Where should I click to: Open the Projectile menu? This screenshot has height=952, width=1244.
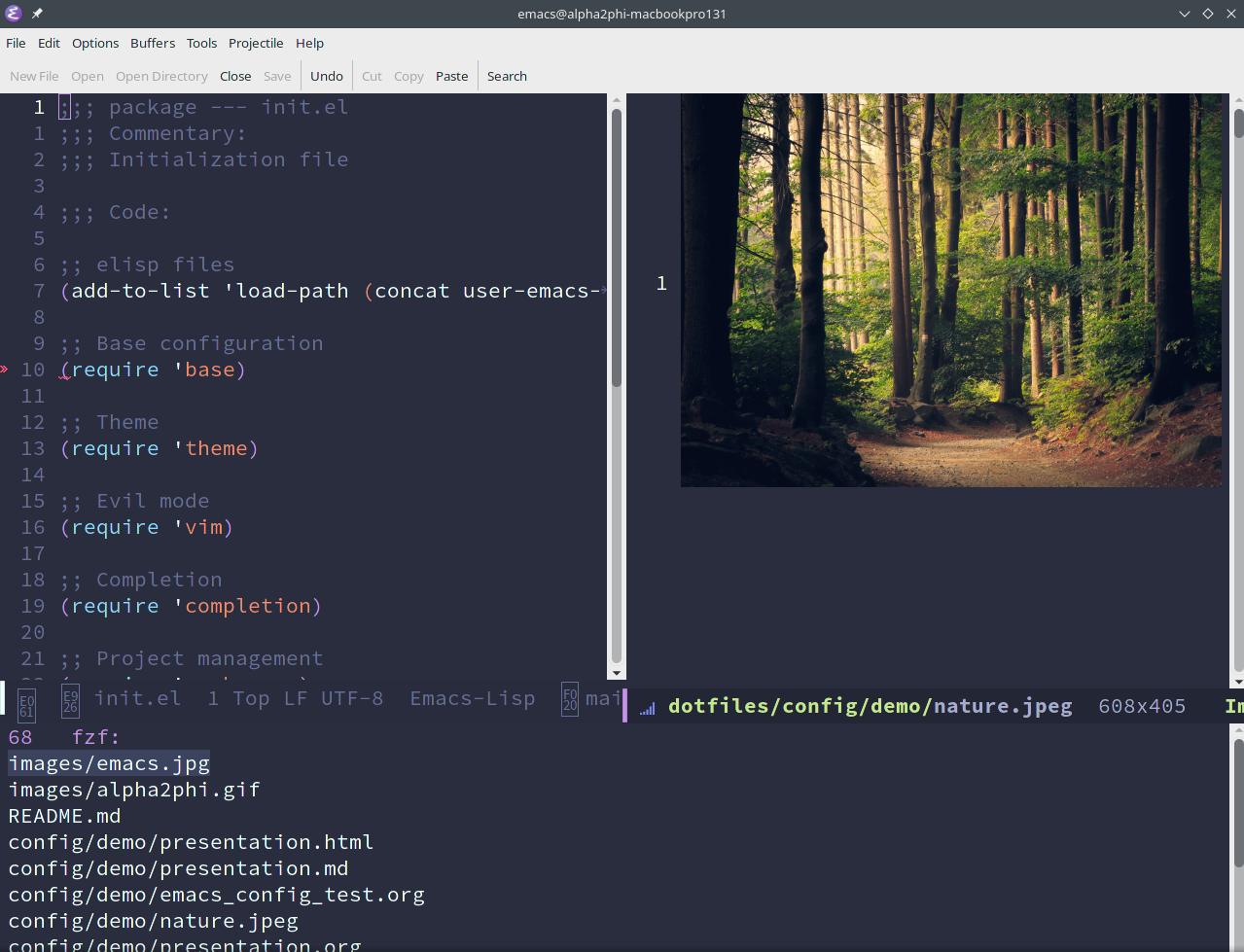[256, 43]
